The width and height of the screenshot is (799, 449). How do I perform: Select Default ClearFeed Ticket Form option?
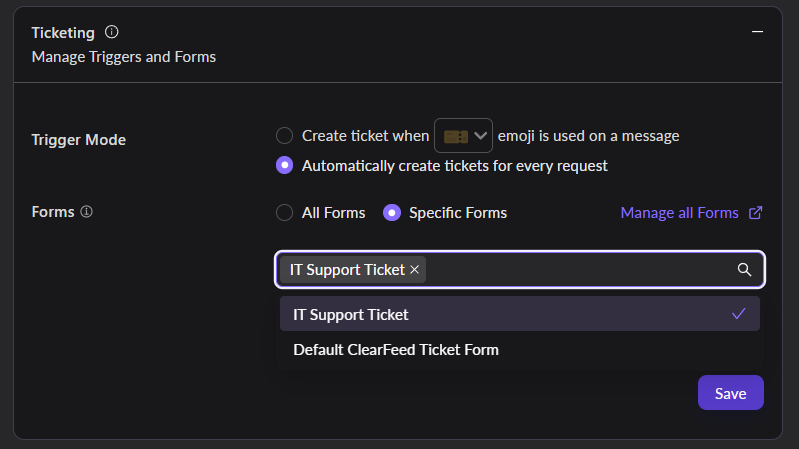[396, 350]
